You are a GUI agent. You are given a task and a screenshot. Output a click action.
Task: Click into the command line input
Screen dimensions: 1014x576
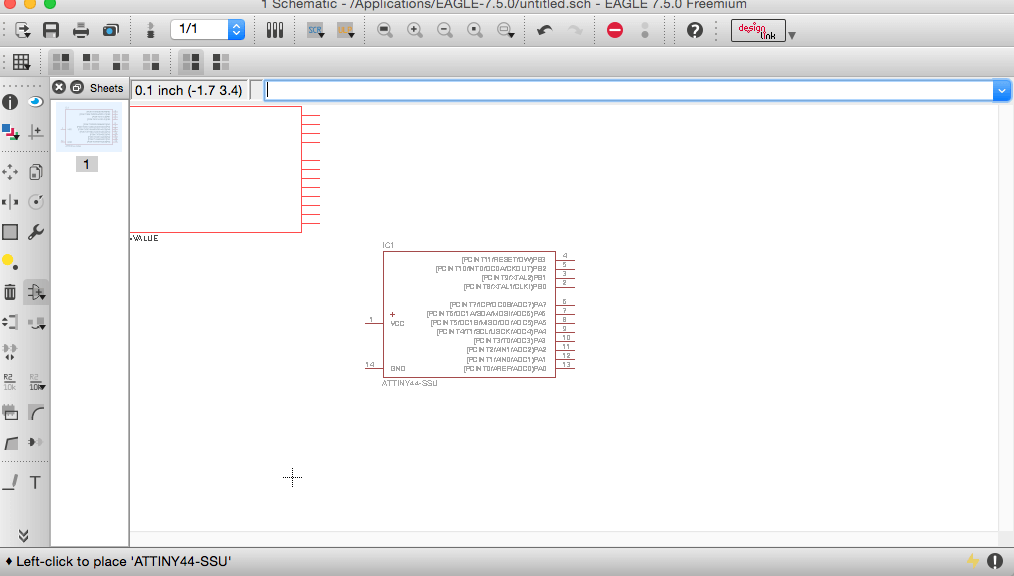pyautogui.click(x=628, y=91)
